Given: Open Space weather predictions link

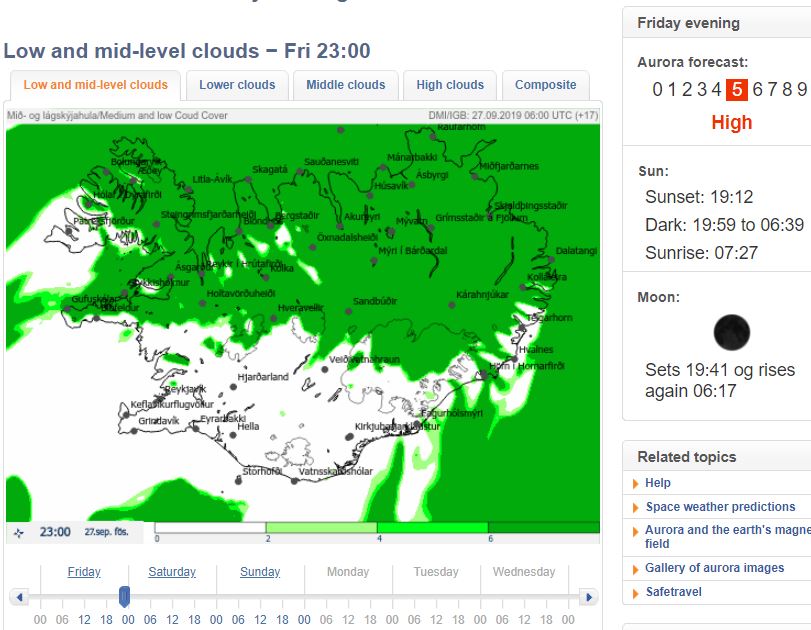Looking at the screenshot, I should [720, 507].
